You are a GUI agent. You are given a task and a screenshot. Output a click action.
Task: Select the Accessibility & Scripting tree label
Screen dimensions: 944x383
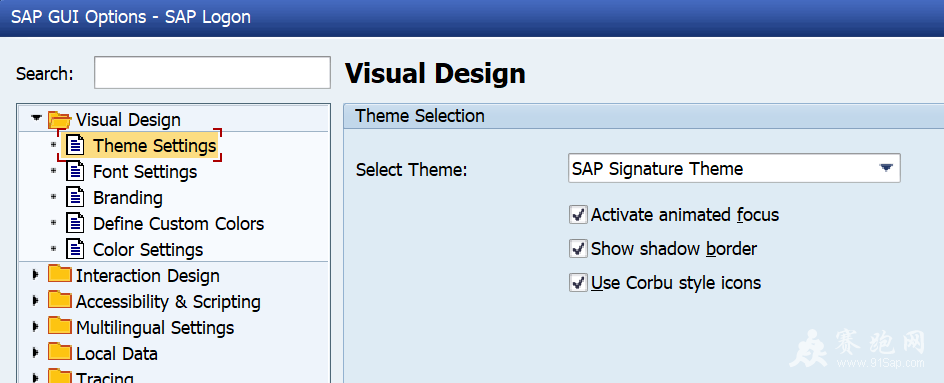(x=168, y=302)
